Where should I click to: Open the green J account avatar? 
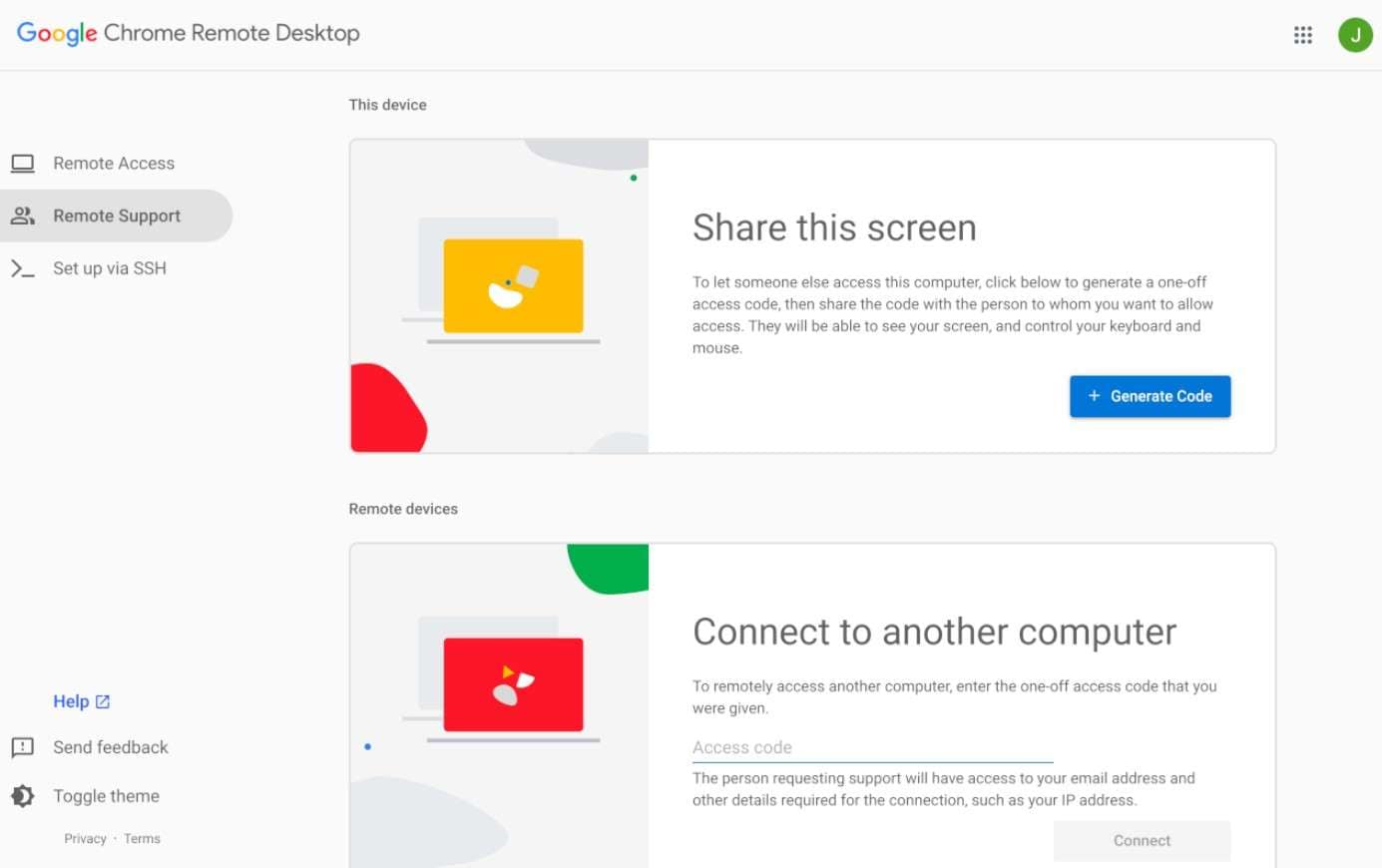point(1355,35)
